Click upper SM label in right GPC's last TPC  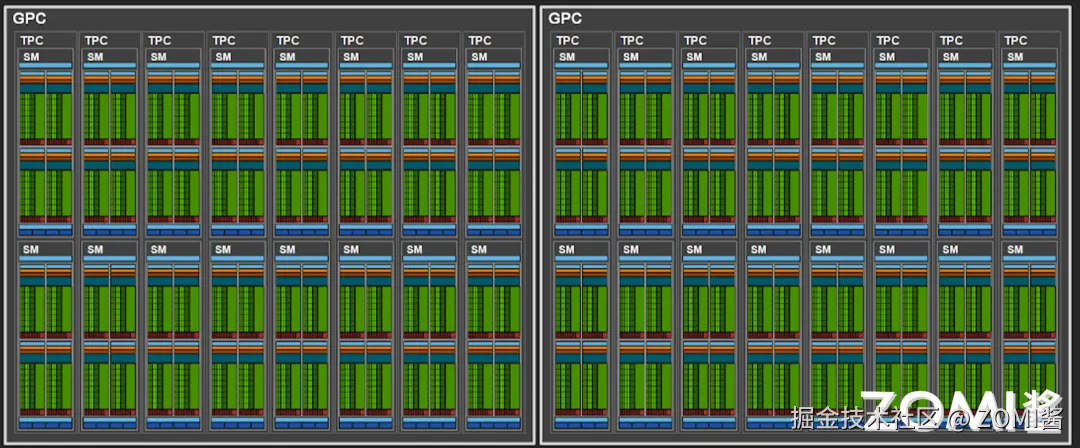coord(1015,57)
